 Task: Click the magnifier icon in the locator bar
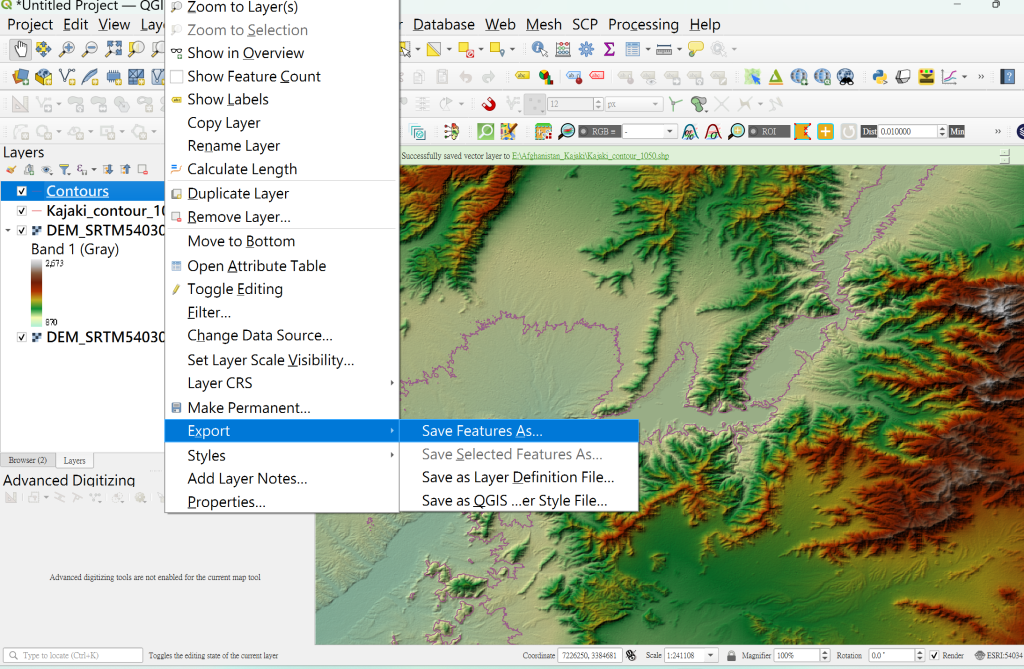coord(13,655)
